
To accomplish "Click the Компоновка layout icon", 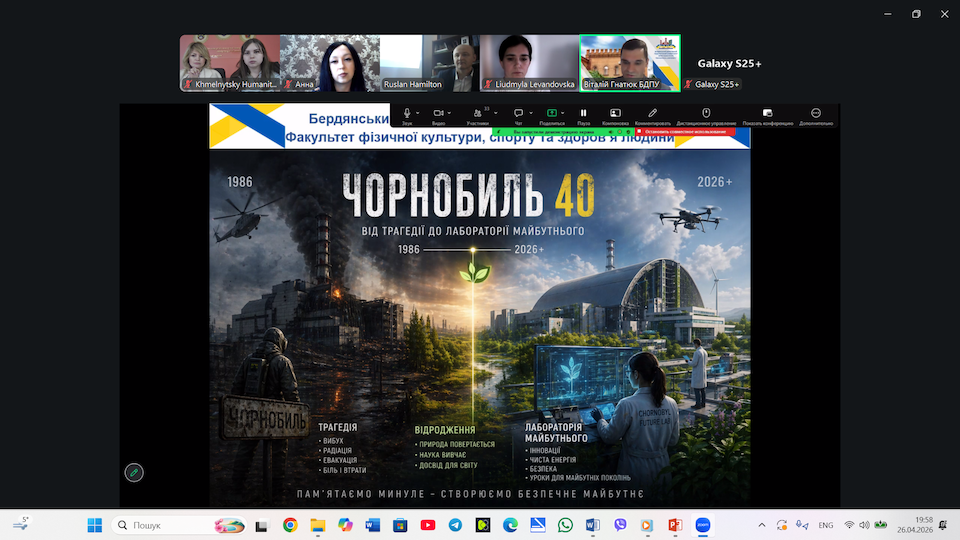I will point(616,113).
